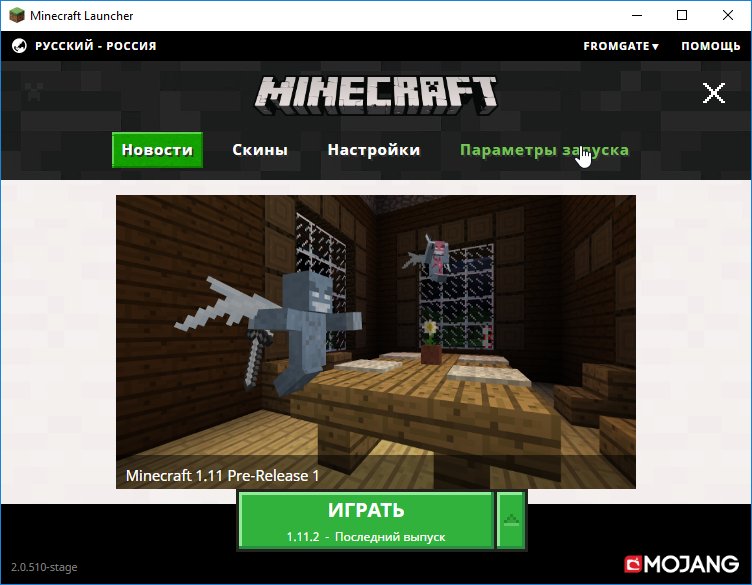The image size is (752, 585).
Task: Open the Параметры запуска tab
Action: pos(544,150)
